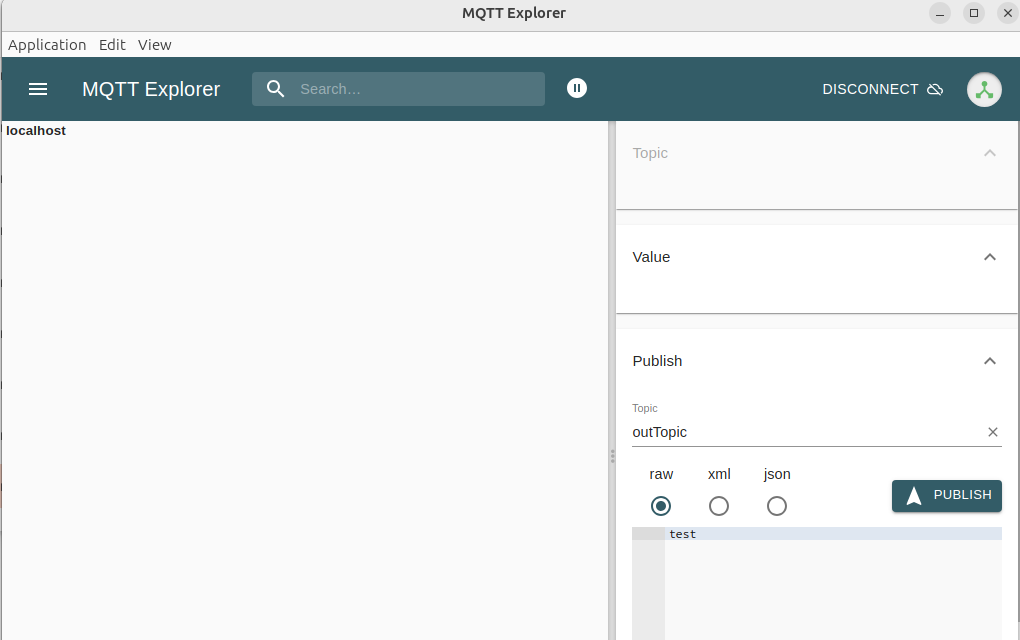The width and height of the screenshot is (1020, 640).
Task: Click into the message payload editor
Action: tap(832, 580)
